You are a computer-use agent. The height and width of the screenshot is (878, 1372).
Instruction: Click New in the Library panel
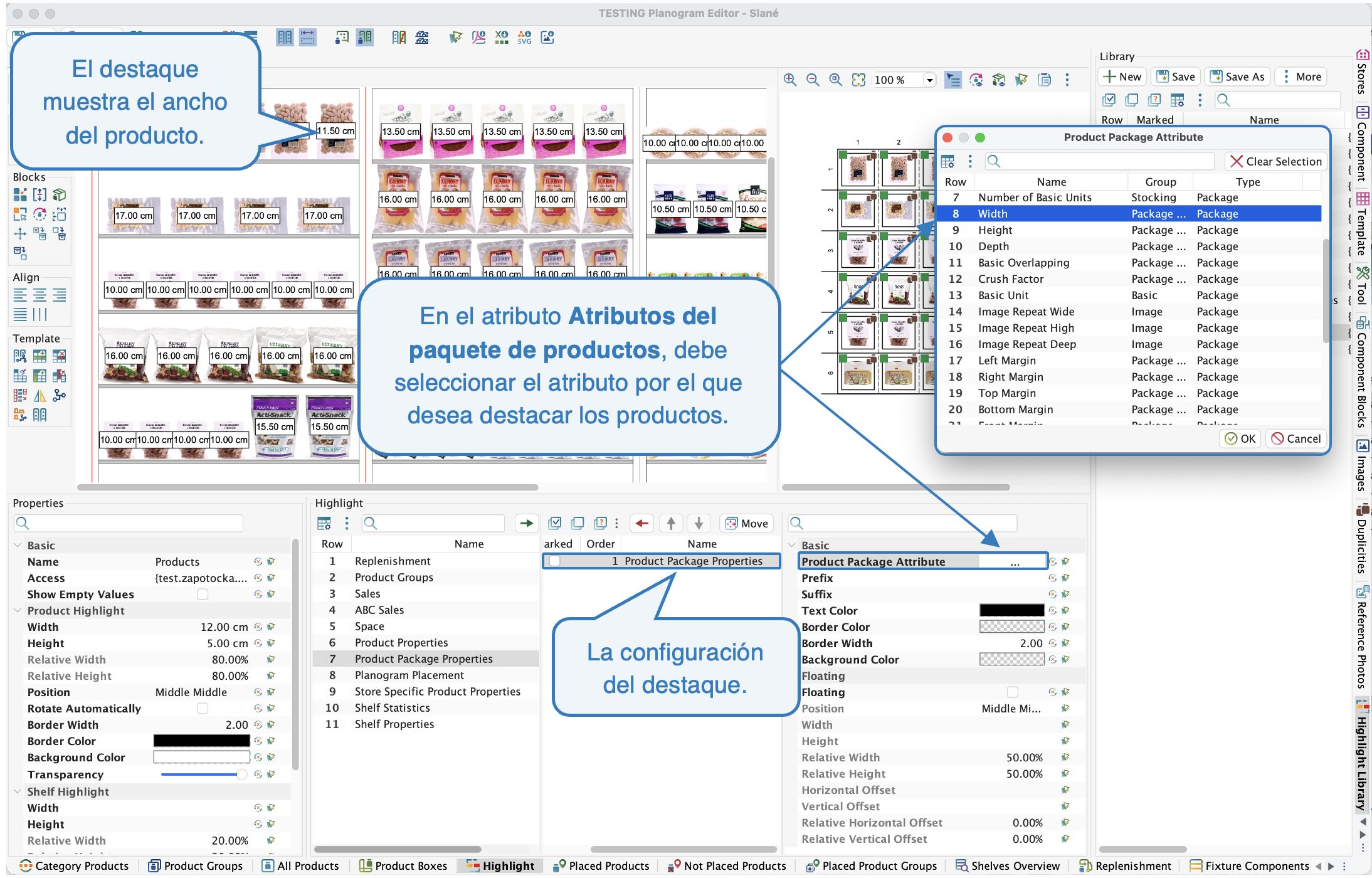[x=1122, y=77]
